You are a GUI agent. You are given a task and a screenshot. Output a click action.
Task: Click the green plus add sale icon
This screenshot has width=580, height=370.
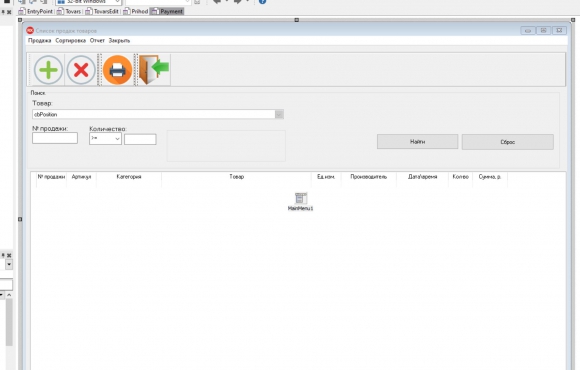[x=48, y=70]
